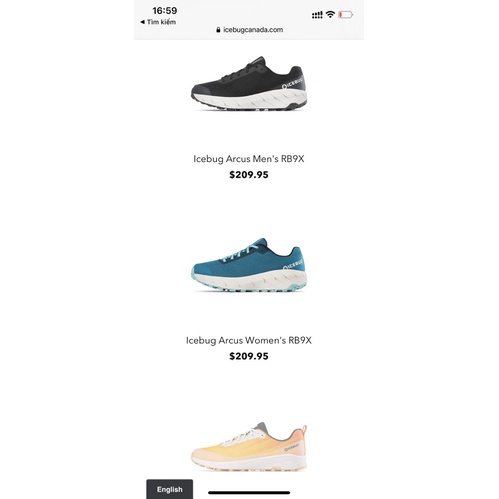Tap the 16:59 clock in status bar
Screen dimensions: 499x499
point(165,11)
